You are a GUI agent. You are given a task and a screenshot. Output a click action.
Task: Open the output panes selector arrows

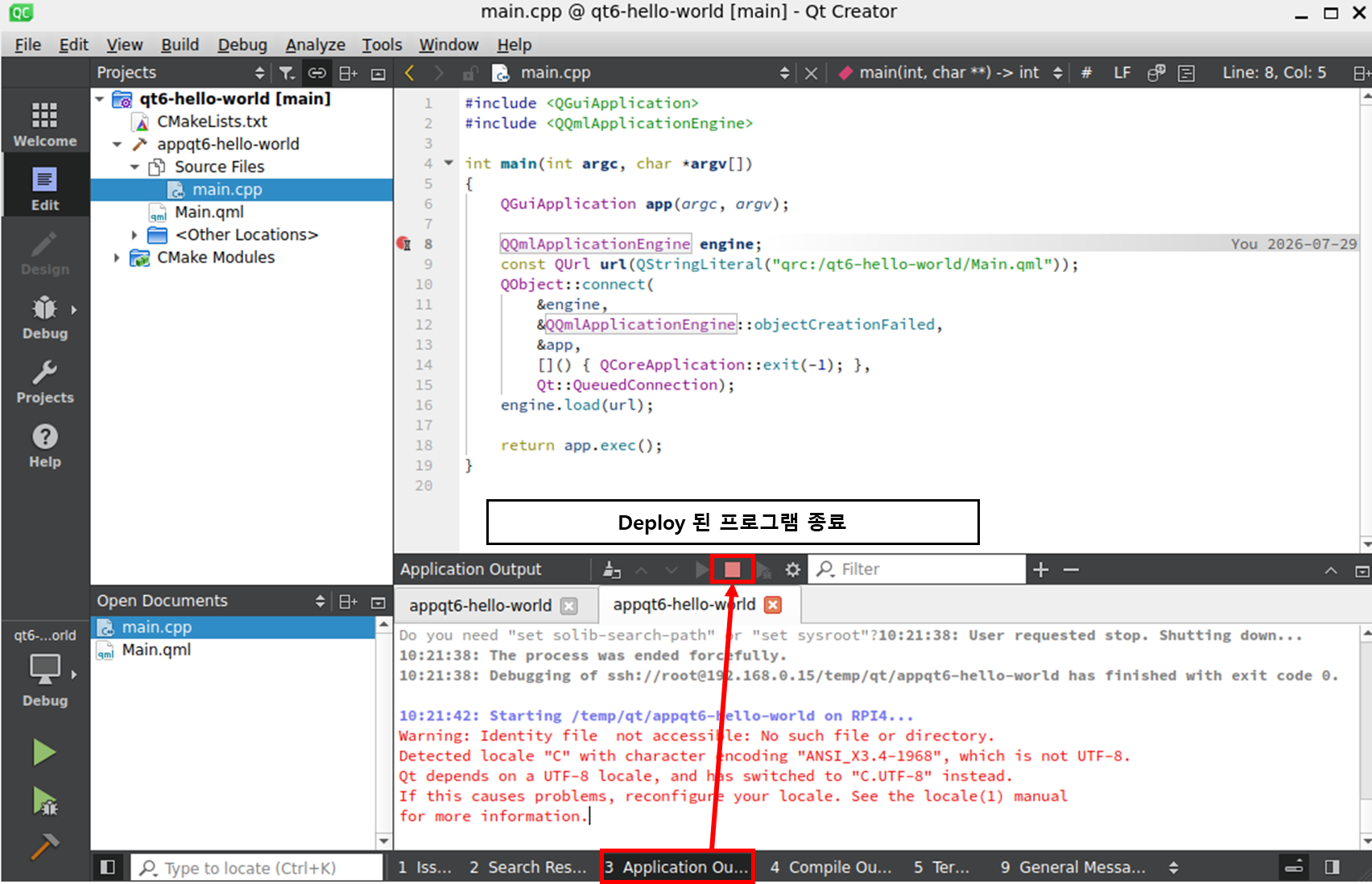[x=1174, y=867]
